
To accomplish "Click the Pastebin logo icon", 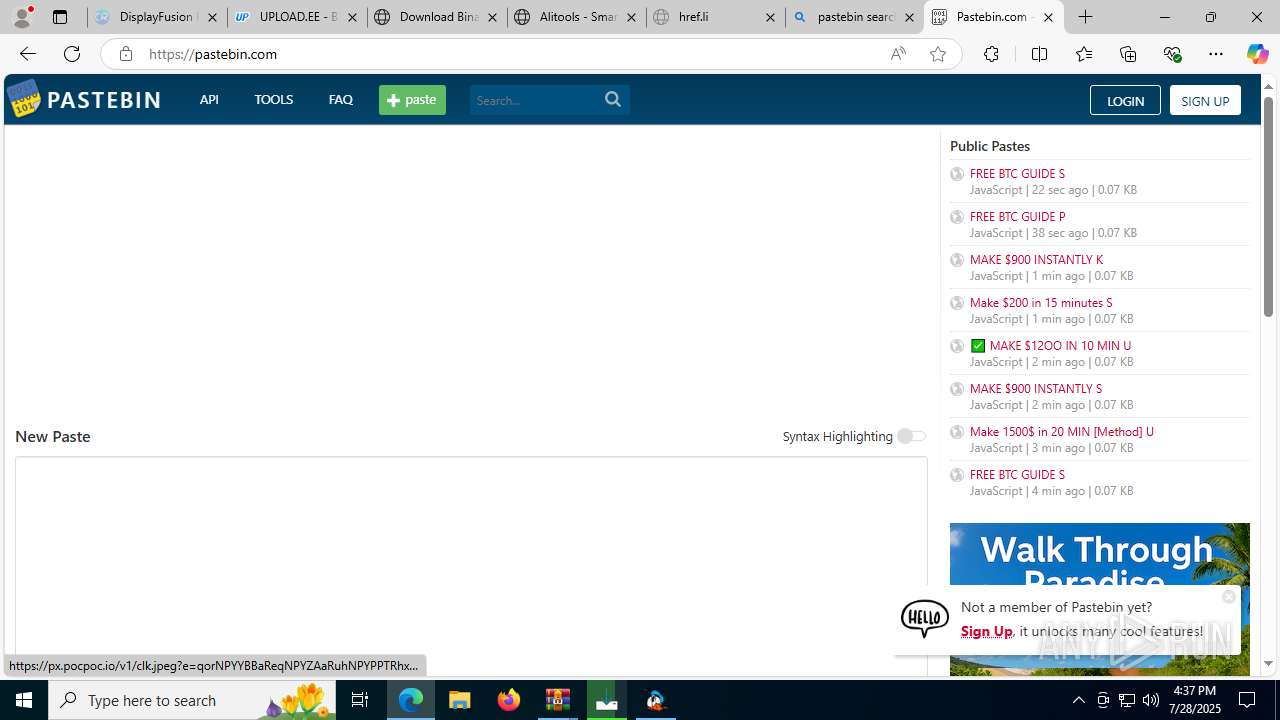I will click(x=24, y=99).
